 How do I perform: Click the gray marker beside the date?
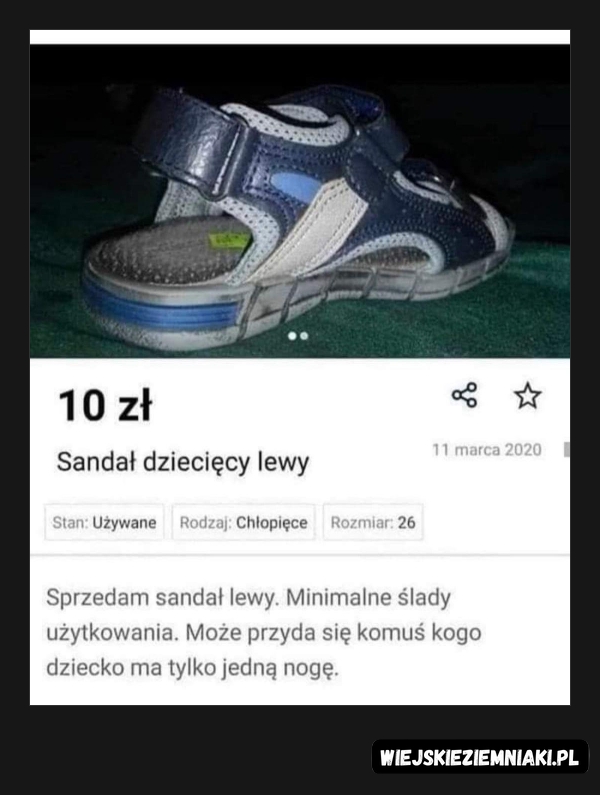[x=567, y=450]
